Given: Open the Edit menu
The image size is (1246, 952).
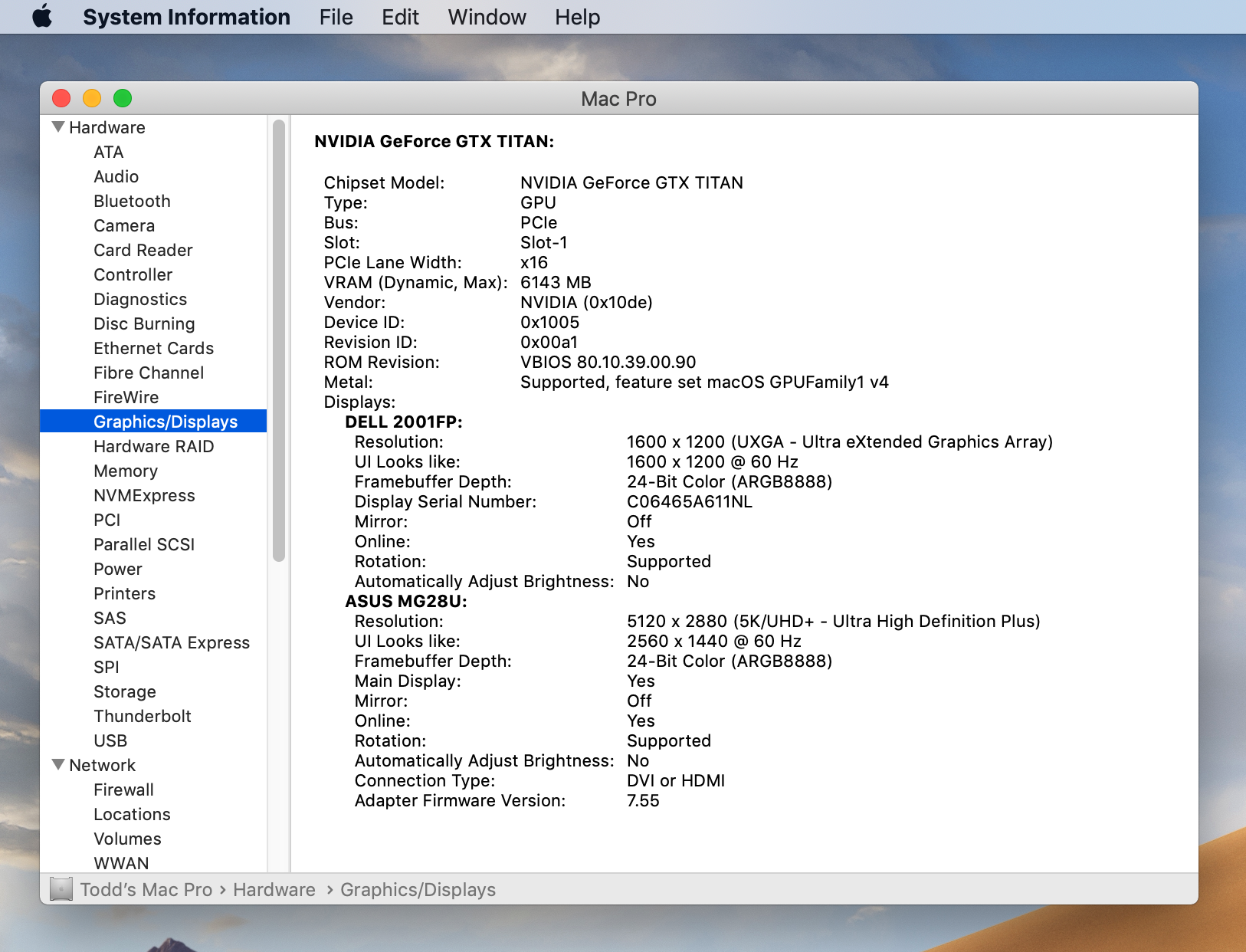Looking at the screenshot, I should pos(400,17).
